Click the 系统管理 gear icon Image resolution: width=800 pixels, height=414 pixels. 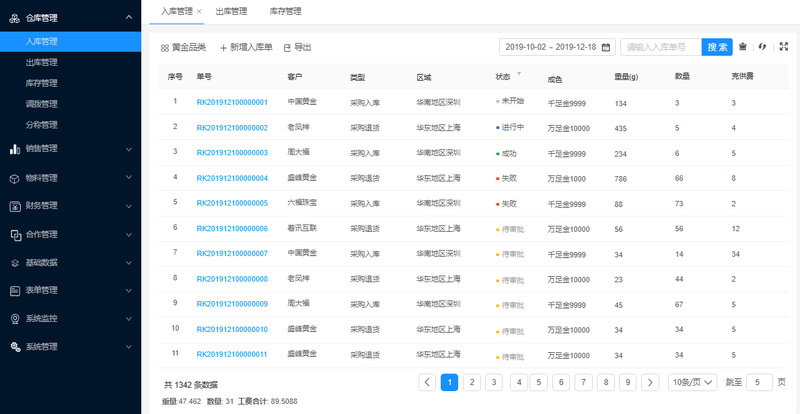coord(15,347)
